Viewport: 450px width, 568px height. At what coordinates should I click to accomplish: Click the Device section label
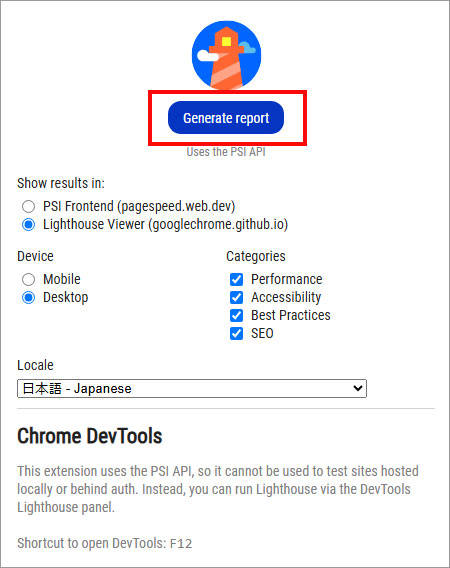[35, 256]
